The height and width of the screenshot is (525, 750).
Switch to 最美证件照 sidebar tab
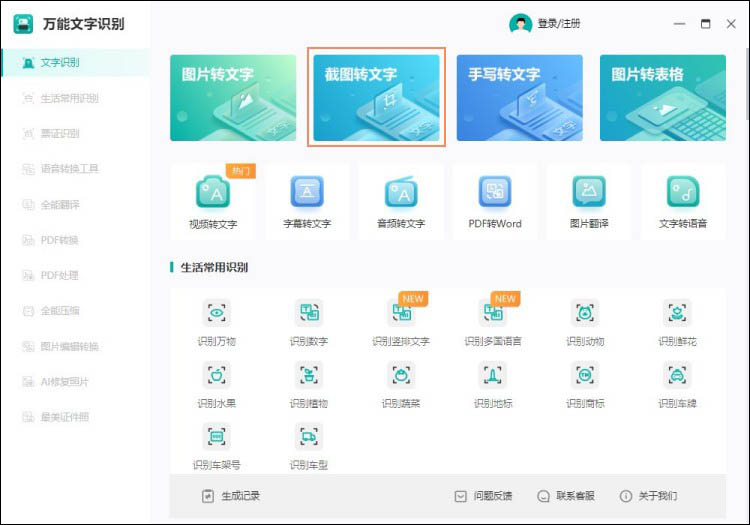[76, 417]
